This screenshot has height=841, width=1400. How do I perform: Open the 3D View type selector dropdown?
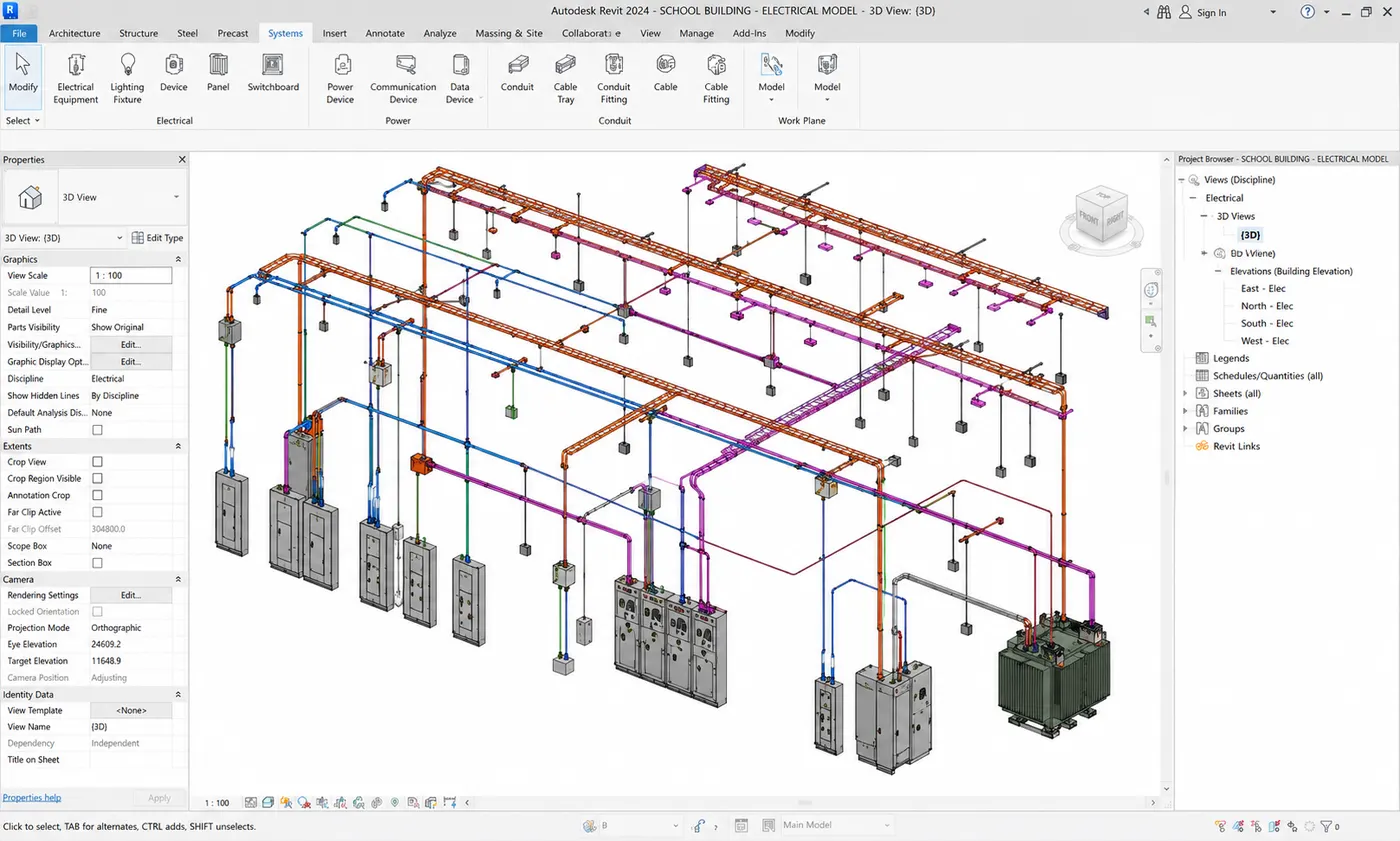(x=177, y=197)
